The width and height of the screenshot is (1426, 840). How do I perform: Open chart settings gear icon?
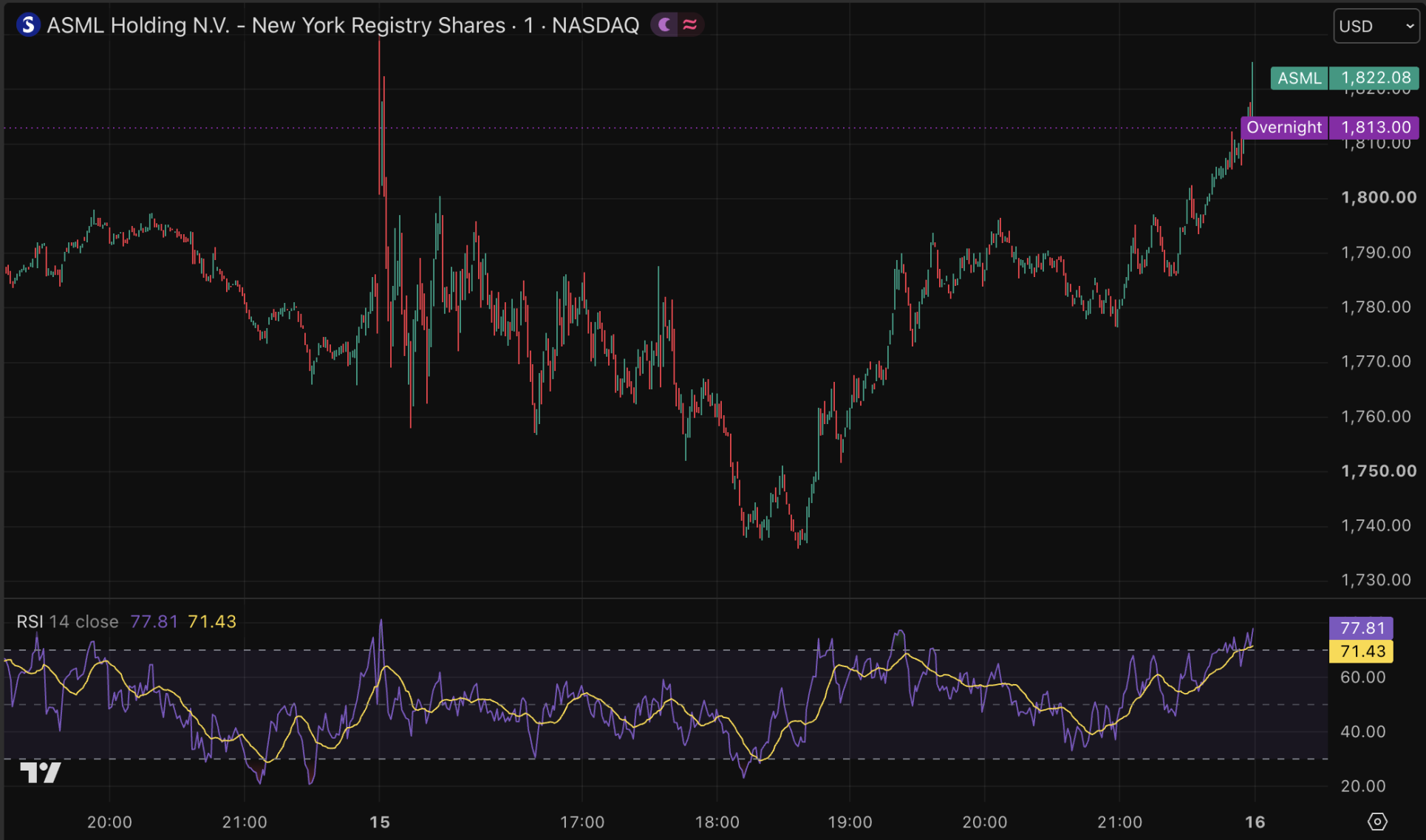click(x=1377, y=822)
